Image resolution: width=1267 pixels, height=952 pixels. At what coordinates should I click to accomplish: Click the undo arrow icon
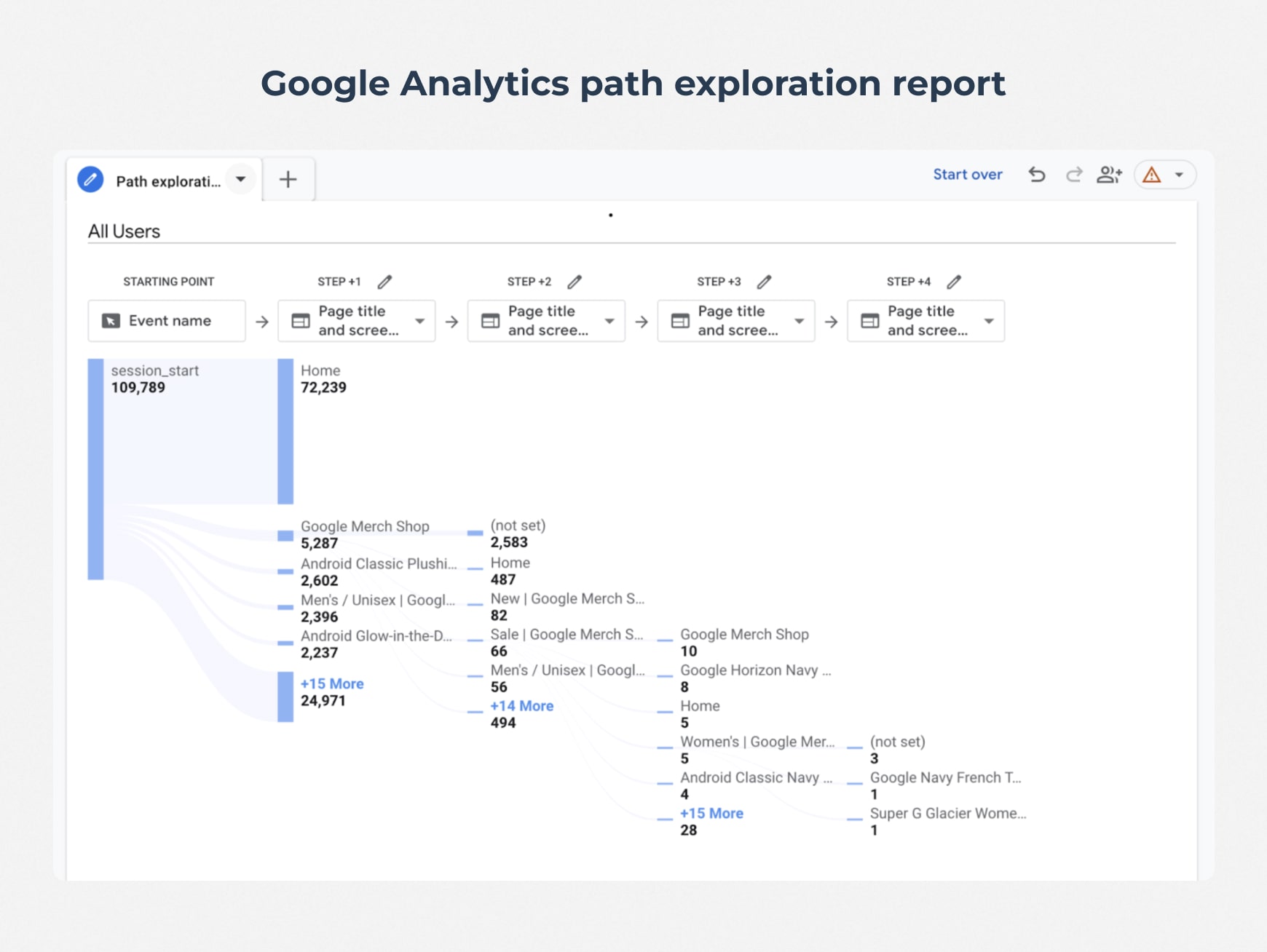click(1036, 175)
